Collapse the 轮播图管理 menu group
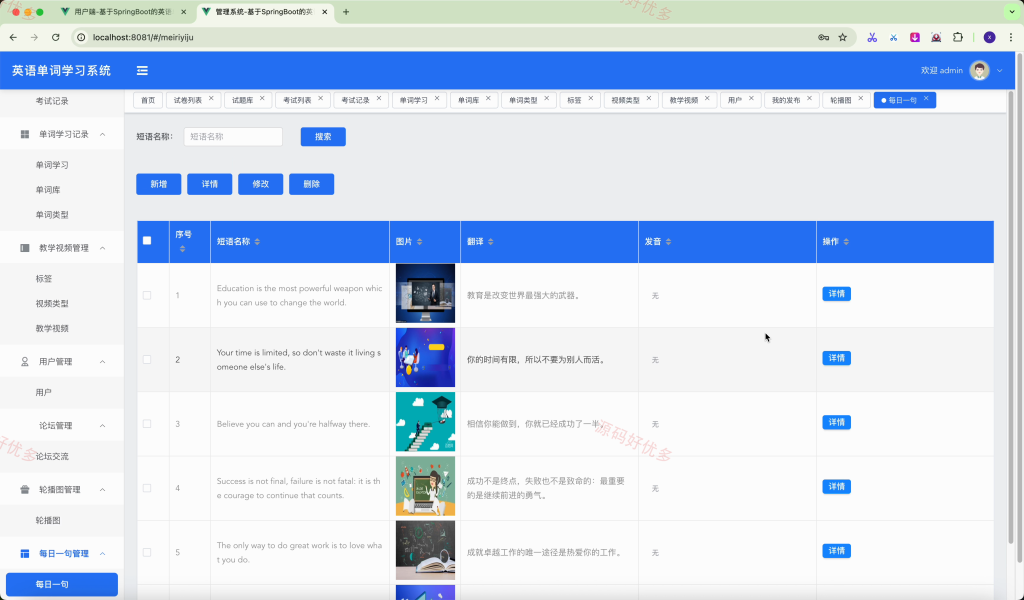 click(103, 490)
